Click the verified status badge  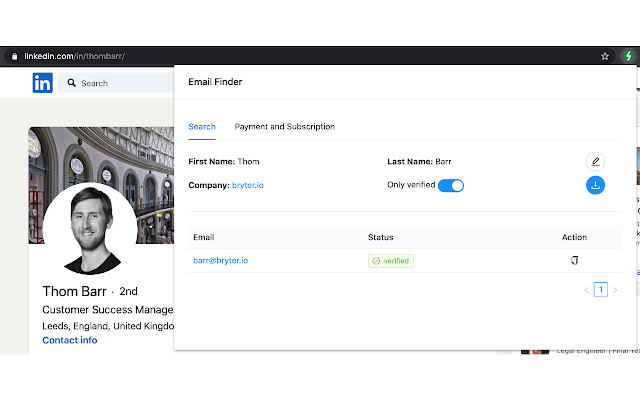(x=391, y=261)
